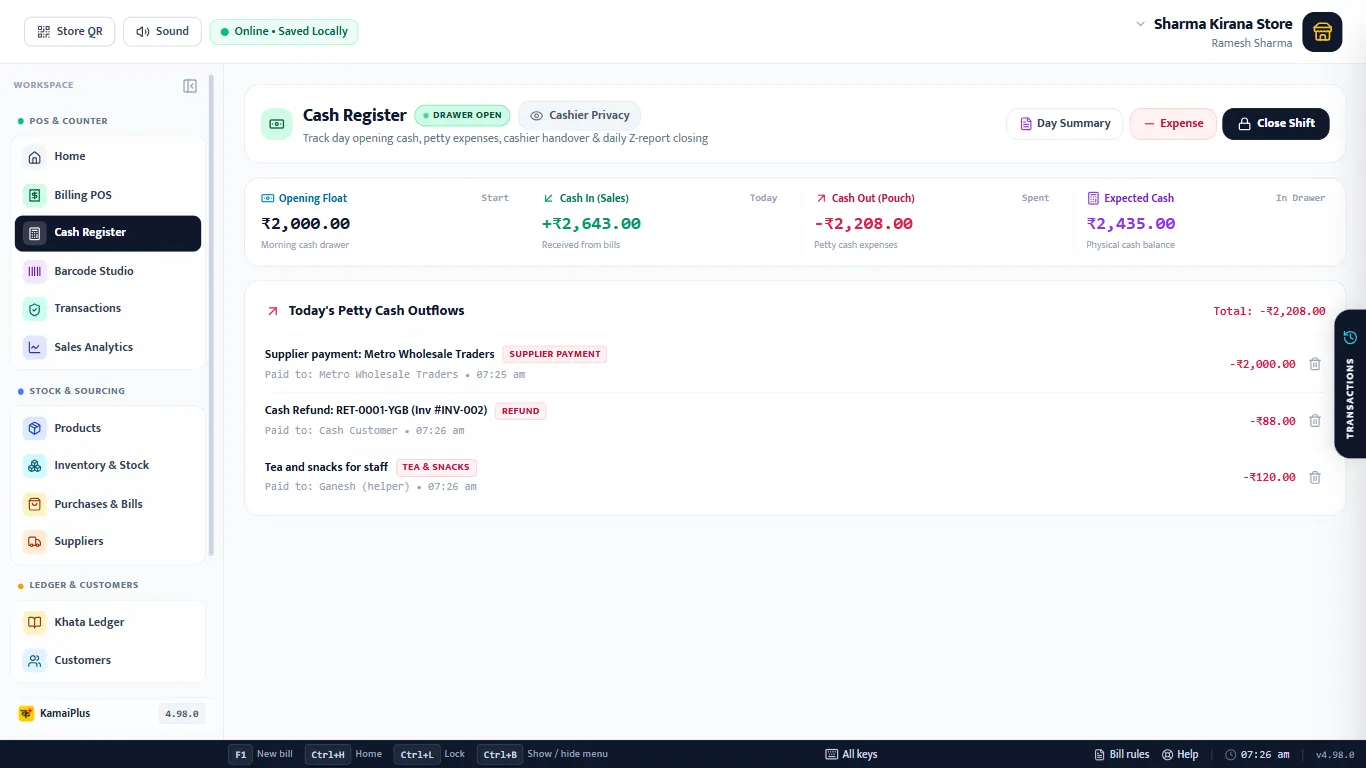
Task: Click the v4.98.0 version text in status bar
Action: (1335, 755)
